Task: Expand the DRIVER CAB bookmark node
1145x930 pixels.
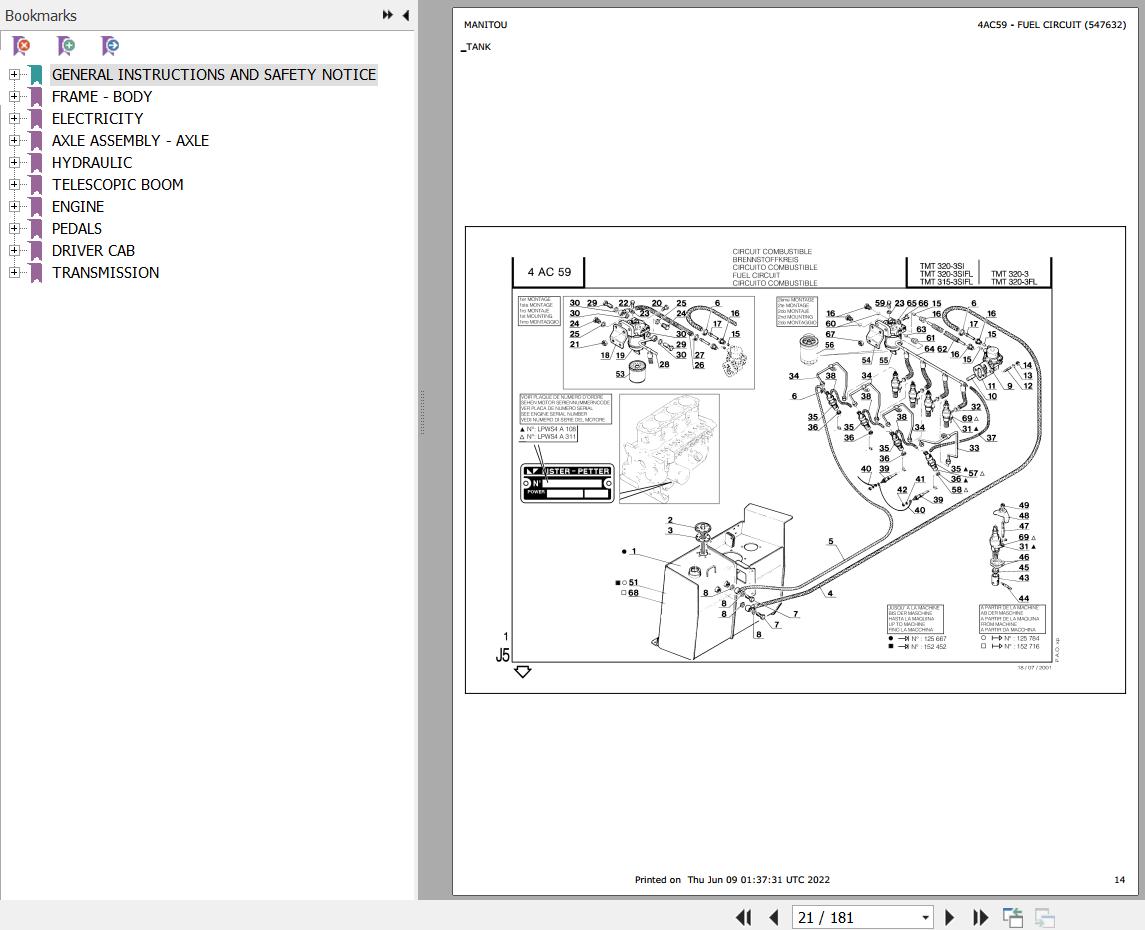Action: (x=14, y=250)
